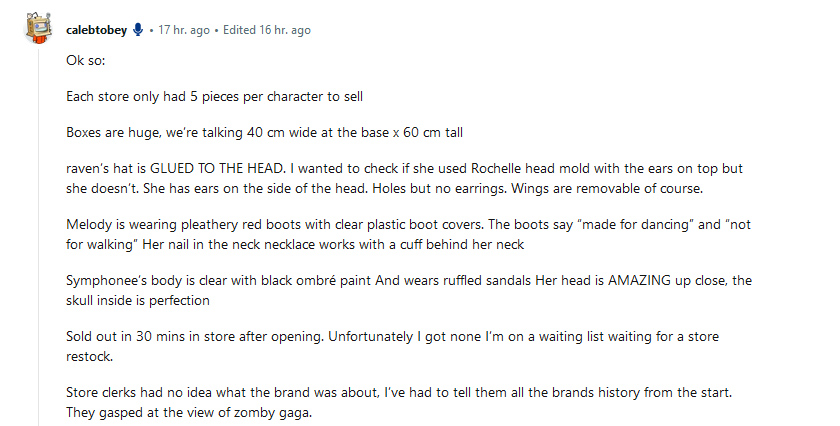Open the calebtobey user profile link
Viewport: 840px width, 426px height.
(96, 30)
